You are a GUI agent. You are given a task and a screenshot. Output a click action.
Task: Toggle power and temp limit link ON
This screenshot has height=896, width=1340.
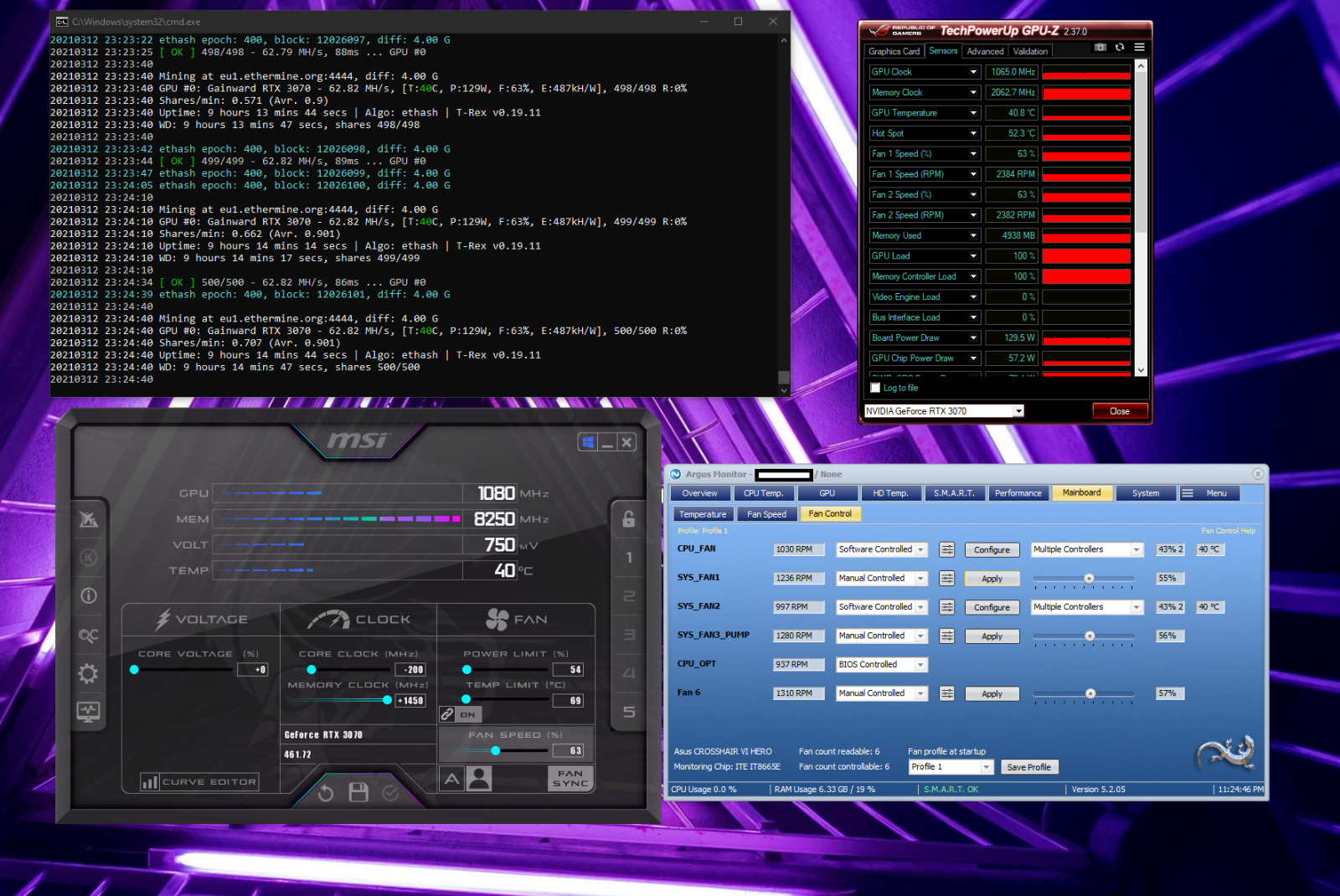click(x=459, y=714)
